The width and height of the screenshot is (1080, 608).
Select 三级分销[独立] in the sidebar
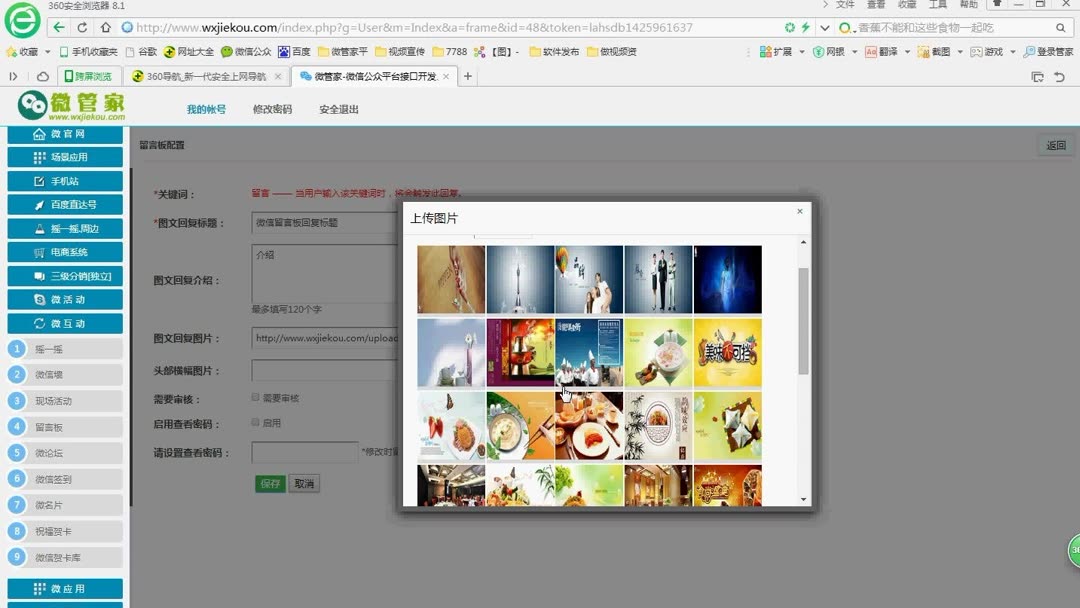pyautogui.click(x=67, y=276)
